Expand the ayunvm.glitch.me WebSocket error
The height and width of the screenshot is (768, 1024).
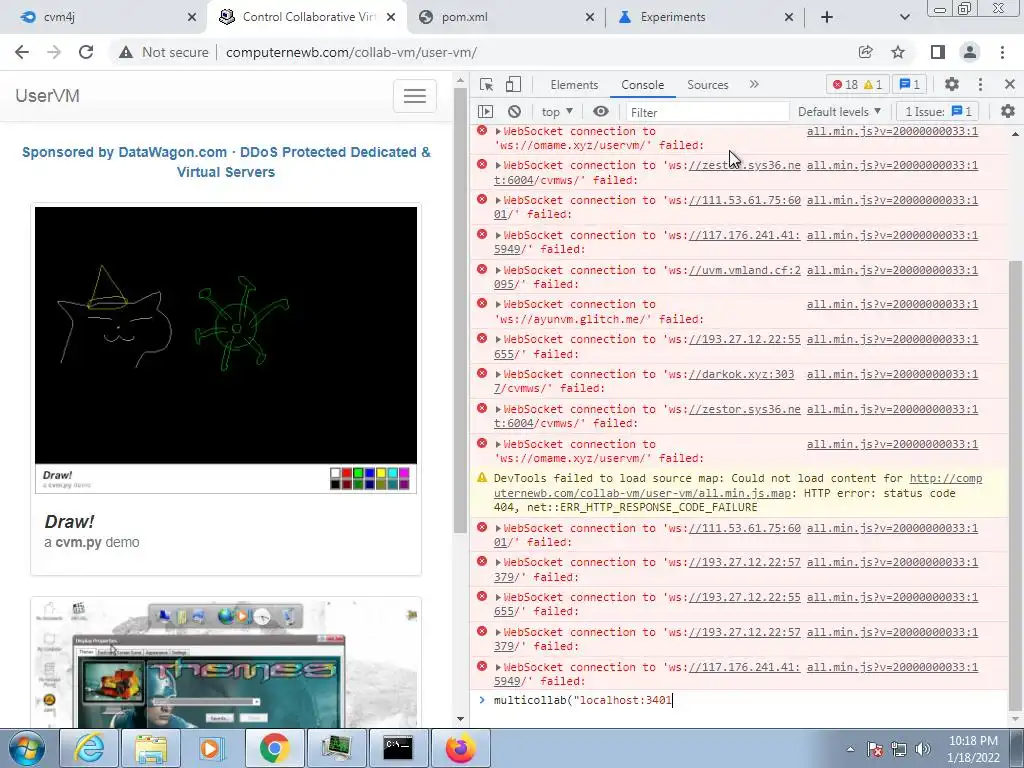pyautogui.click(x=498, y=304)
